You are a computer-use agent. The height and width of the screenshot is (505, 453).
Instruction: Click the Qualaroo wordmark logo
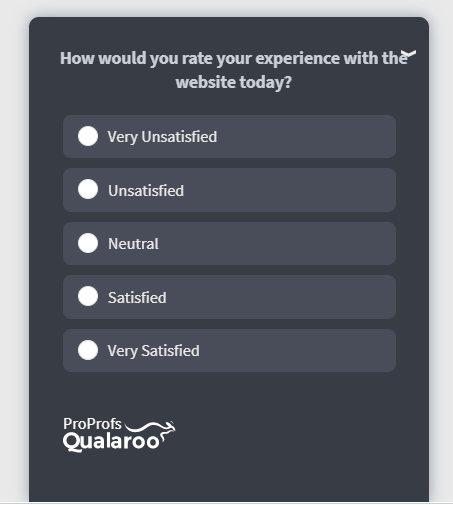coord(111,442)
